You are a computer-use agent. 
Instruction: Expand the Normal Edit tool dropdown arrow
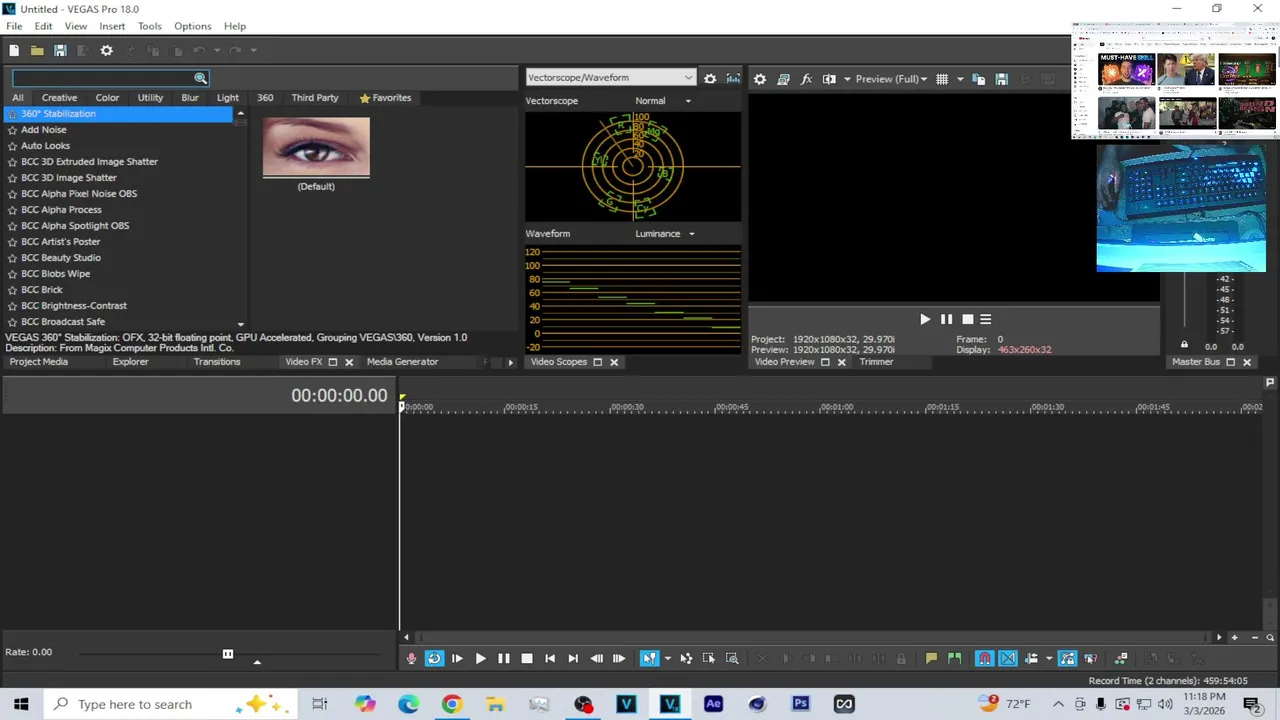click(x=667, y=658)
